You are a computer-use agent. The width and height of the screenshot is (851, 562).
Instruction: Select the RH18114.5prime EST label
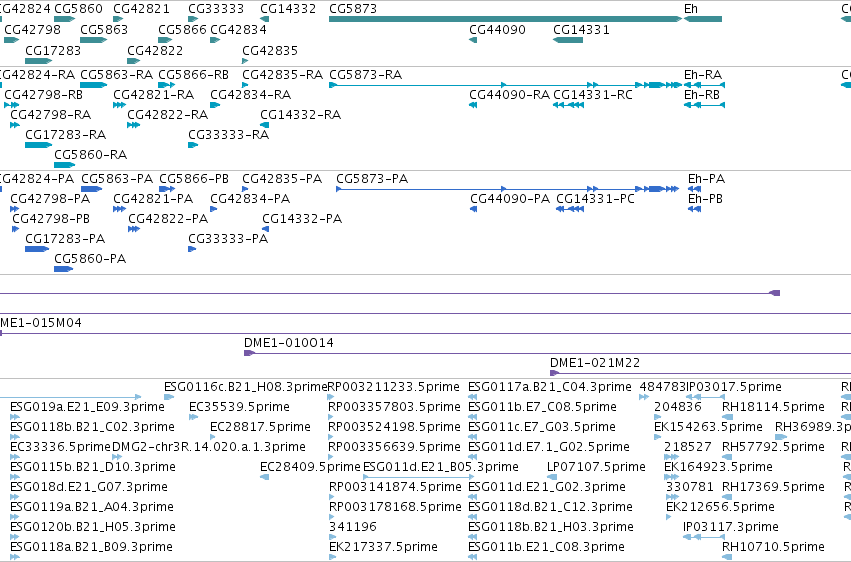pyautogui.click(x=773, y=407)
